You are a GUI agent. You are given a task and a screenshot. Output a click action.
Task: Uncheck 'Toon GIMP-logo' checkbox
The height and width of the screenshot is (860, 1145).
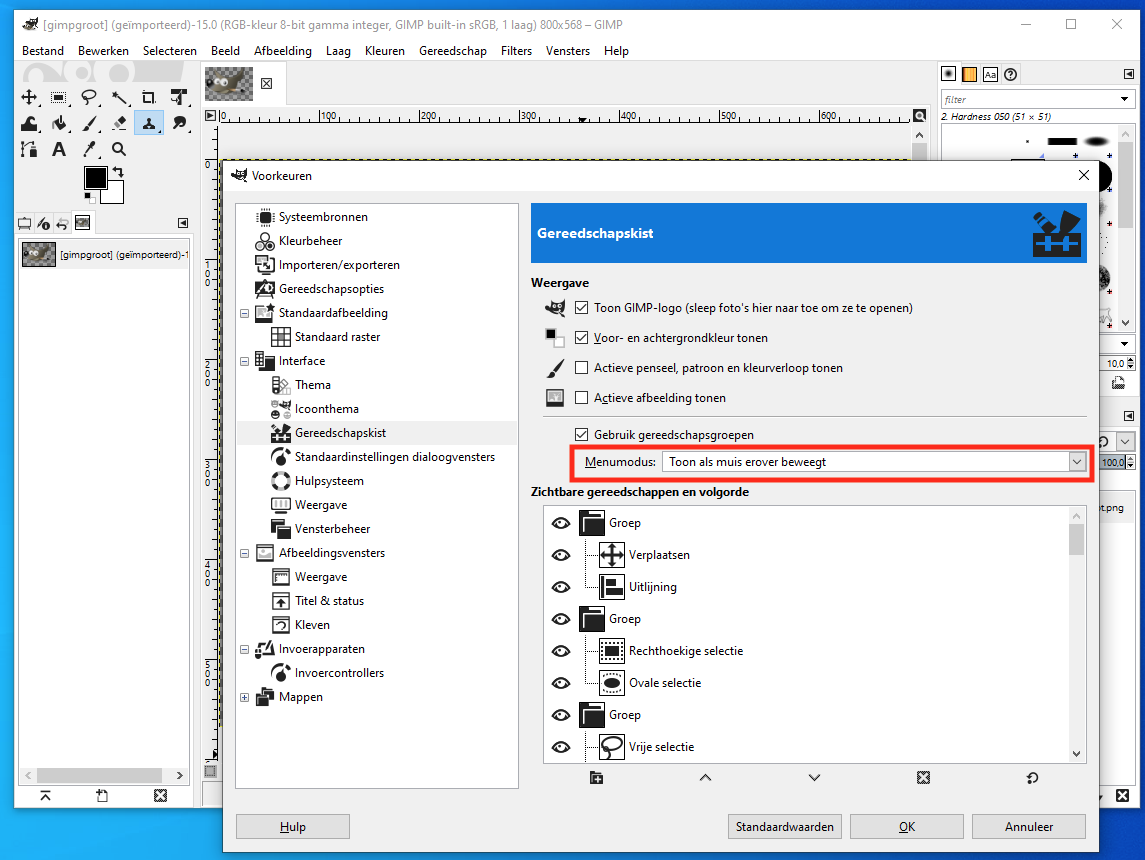[582, 308]
